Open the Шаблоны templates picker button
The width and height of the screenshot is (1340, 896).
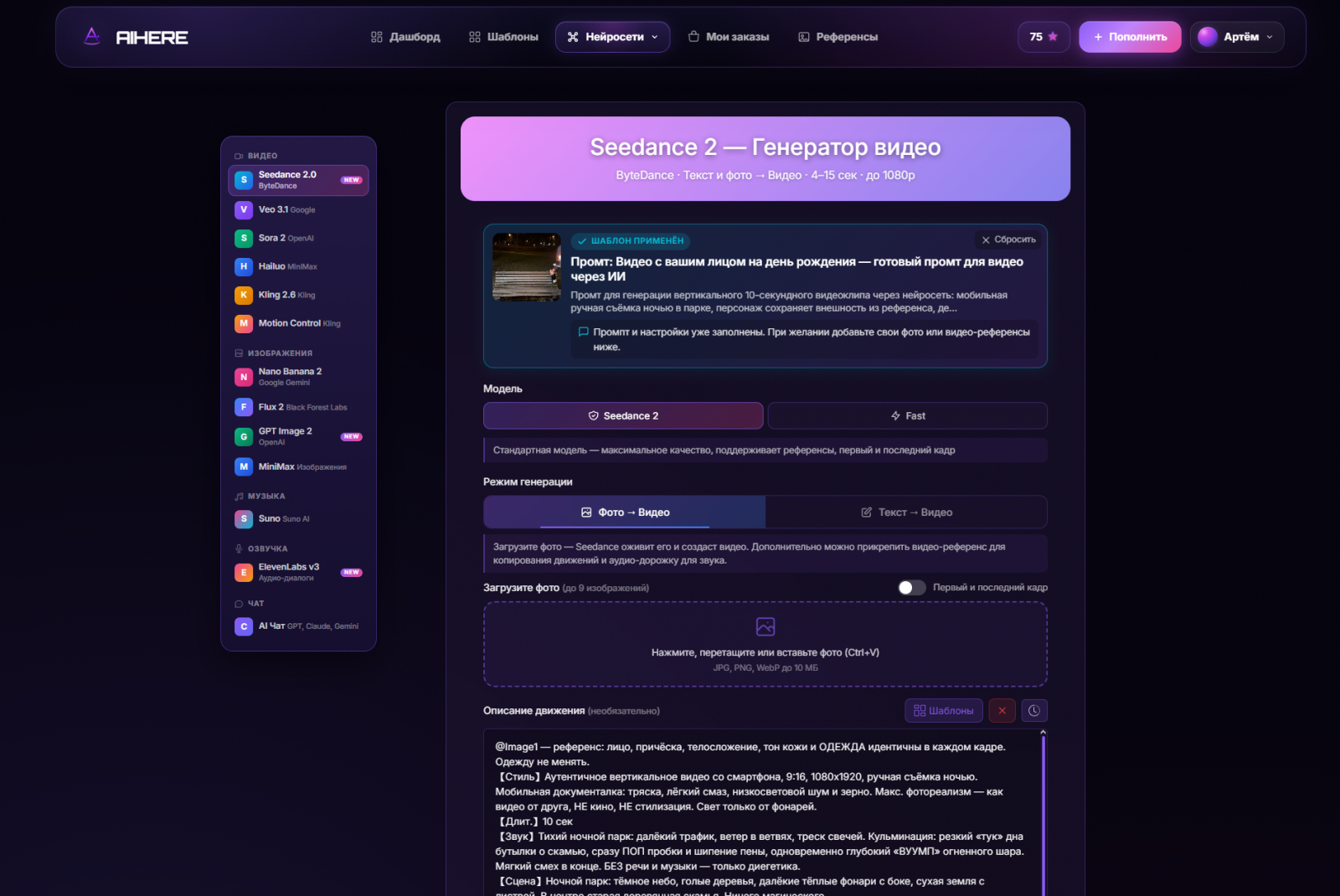[944, 711]
